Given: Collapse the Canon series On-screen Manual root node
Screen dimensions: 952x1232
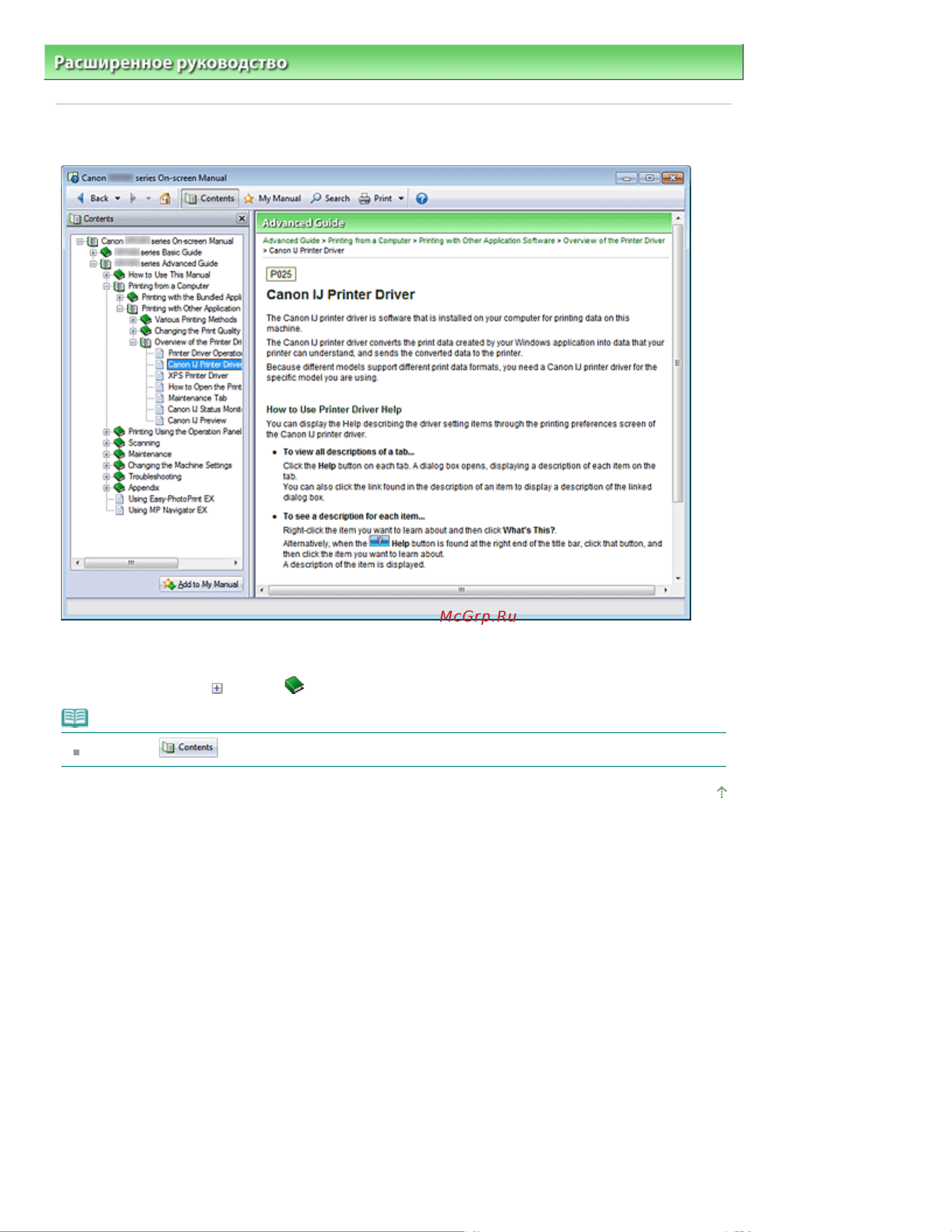Looking at the screenshot, I should pyautogui.click(x=80, y=241).
